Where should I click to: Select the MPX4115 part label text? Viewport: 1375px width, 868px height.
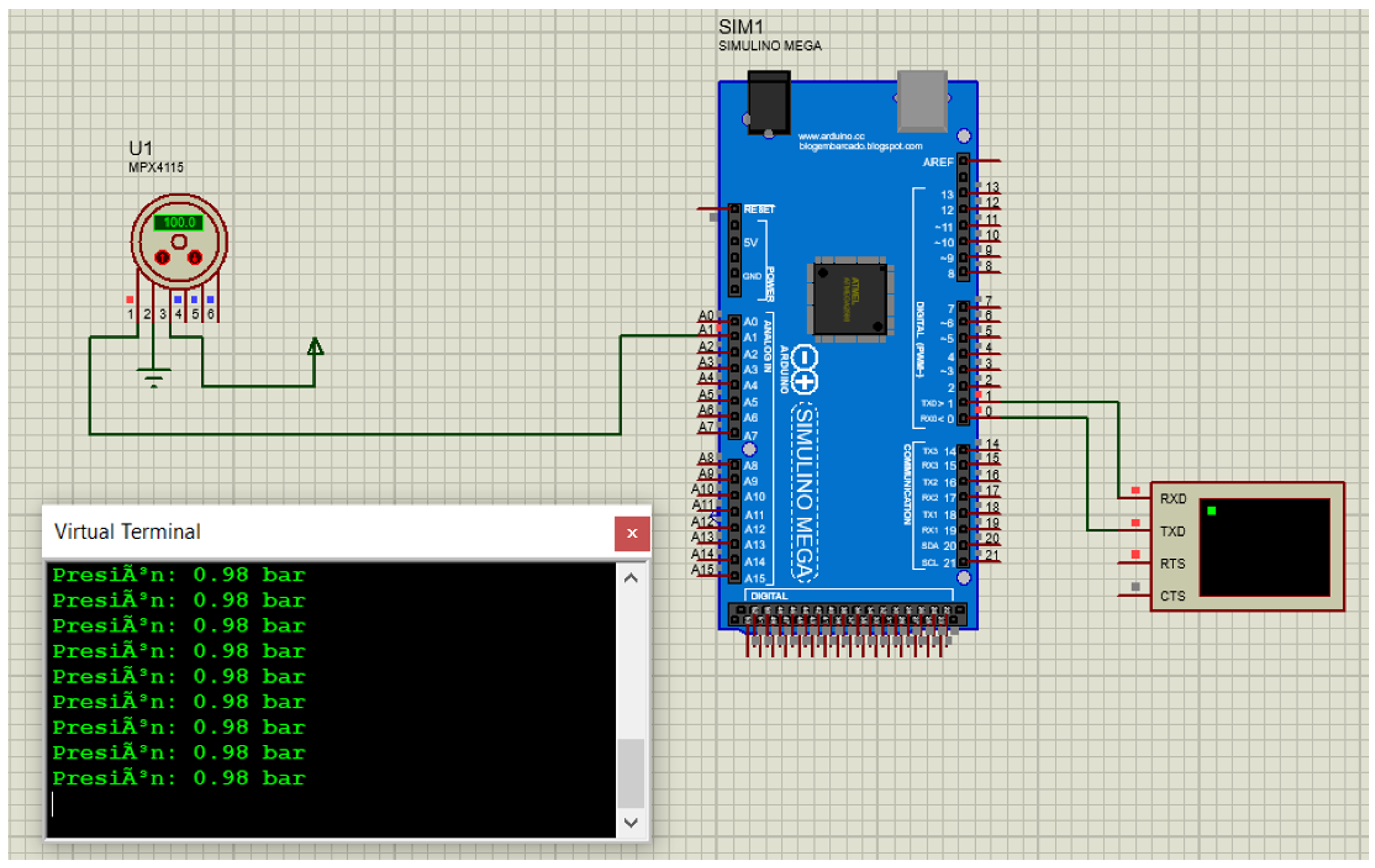click(x=156, y=167)
